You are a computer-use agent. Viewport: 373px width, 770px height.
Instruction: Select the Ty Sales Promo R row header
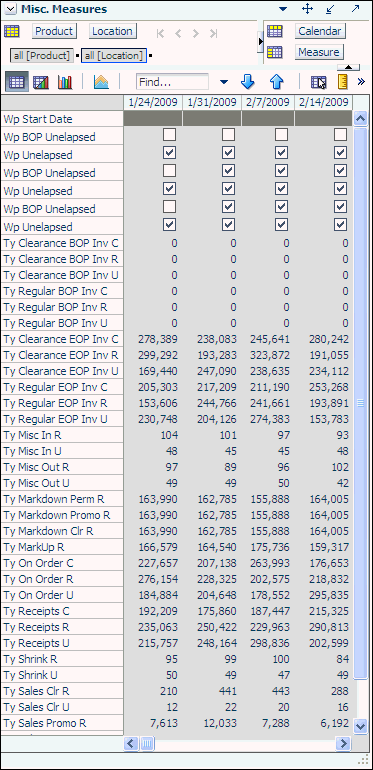(62, 723)
